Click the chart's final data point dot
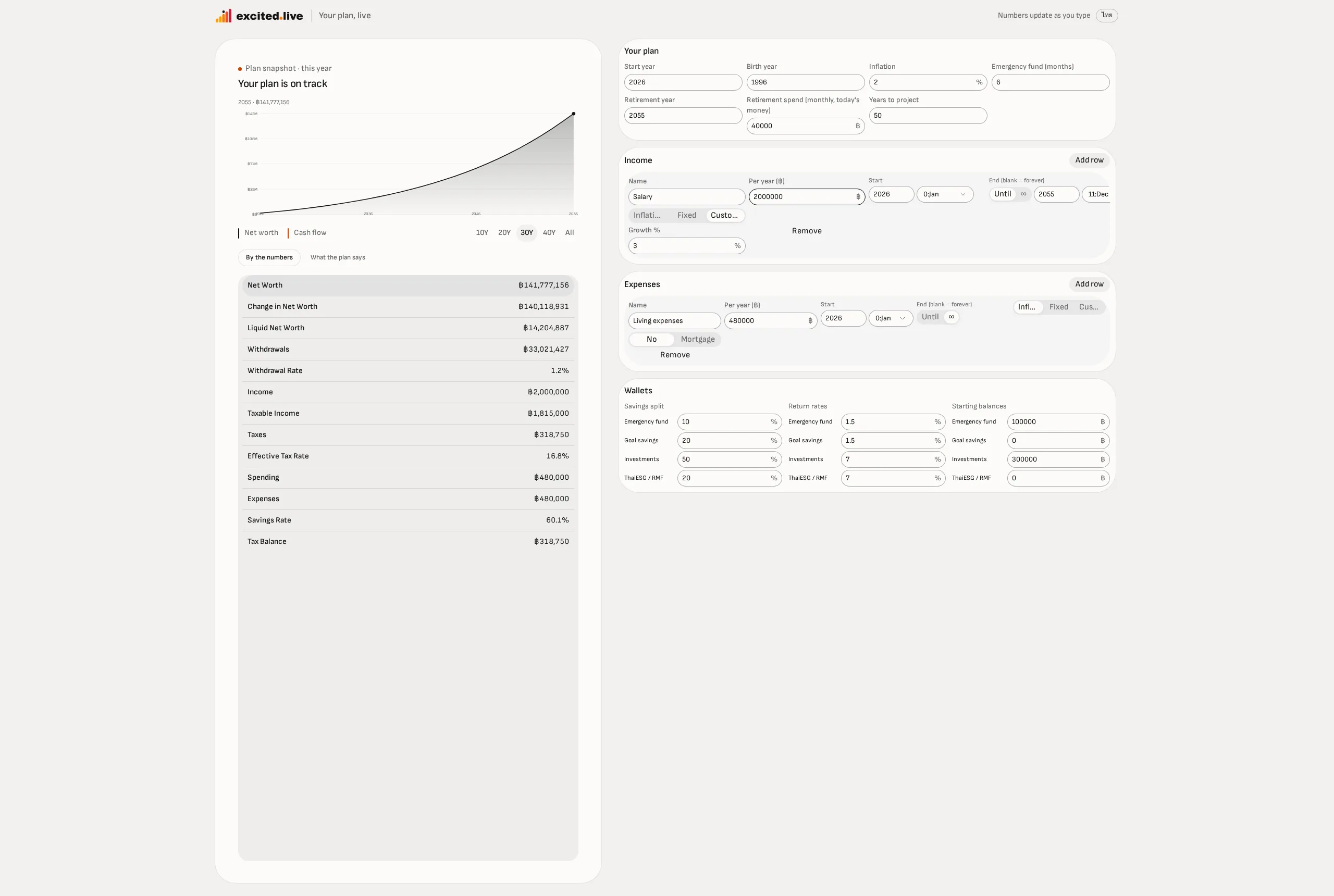This screenshot has width=1334, height=896. click(573, 114)
